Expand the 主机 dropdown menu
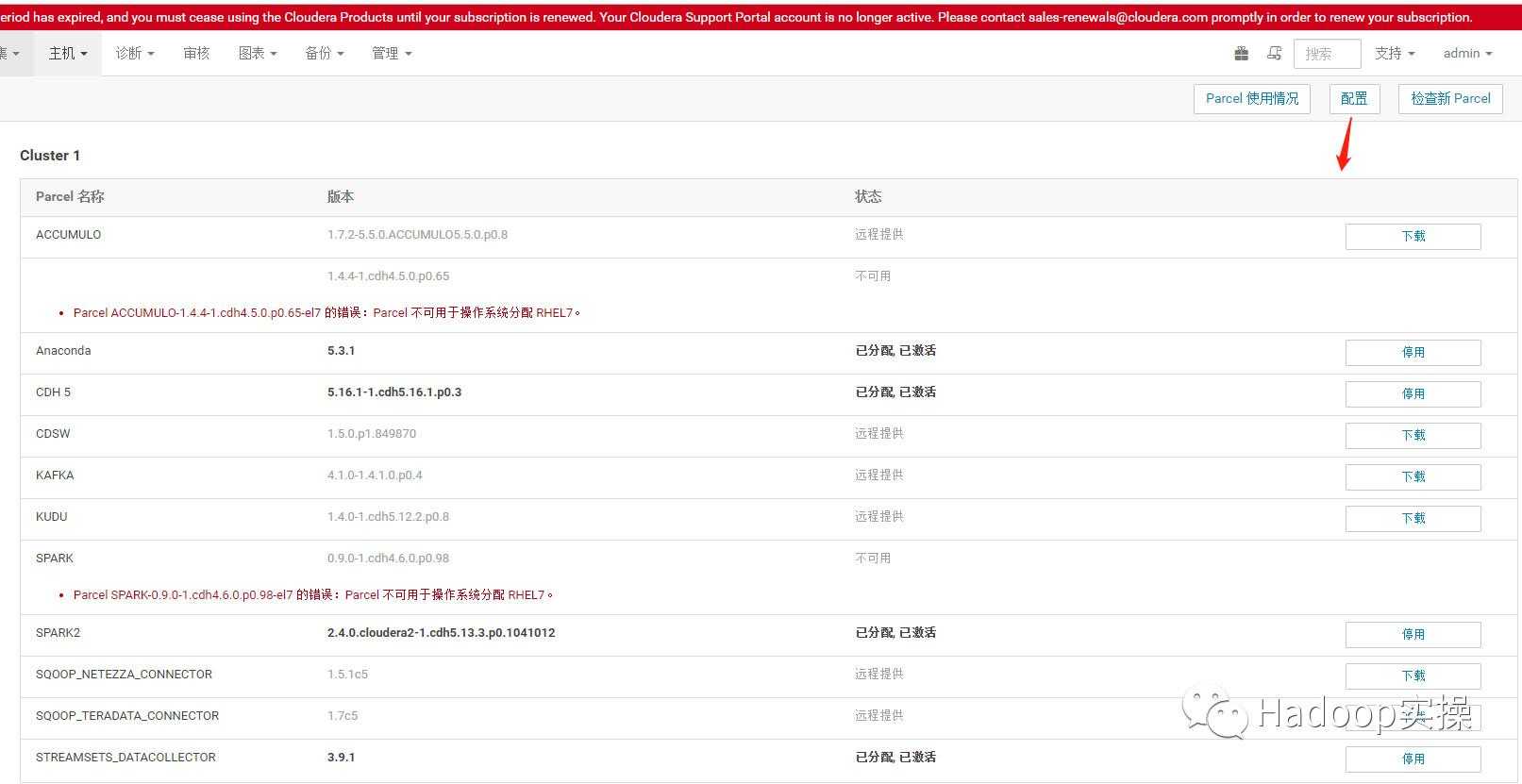This screenshot has width=1522, height=784. (x=68, y=54)
